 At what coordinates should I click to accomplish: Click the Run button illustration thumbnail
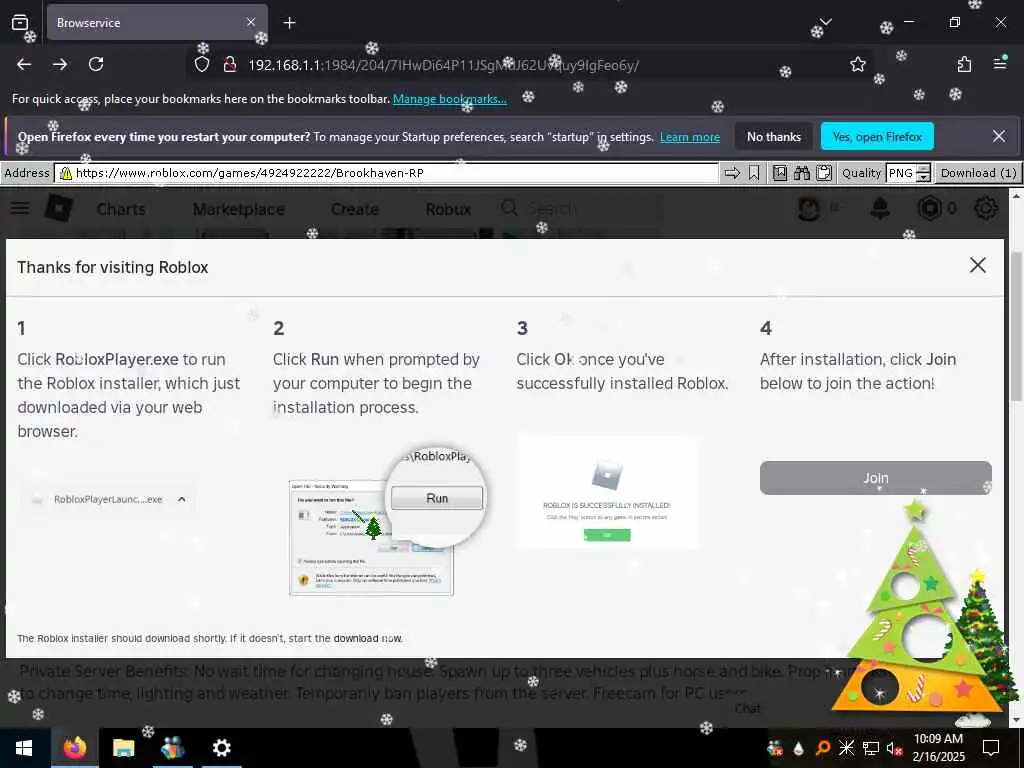(388, 521)
